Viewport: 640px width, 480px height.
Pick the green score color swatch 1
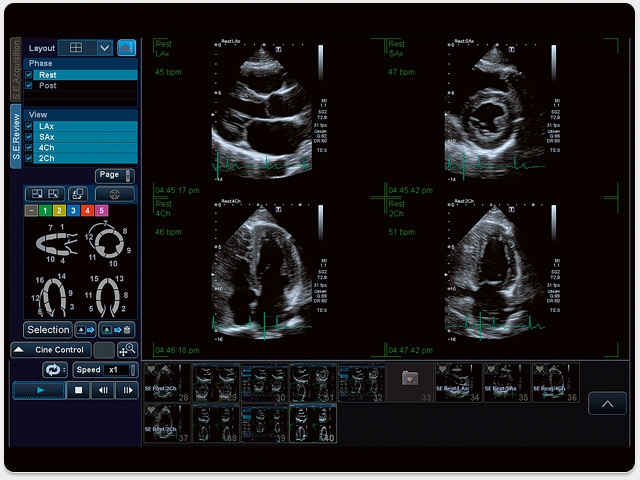[45, 211]
